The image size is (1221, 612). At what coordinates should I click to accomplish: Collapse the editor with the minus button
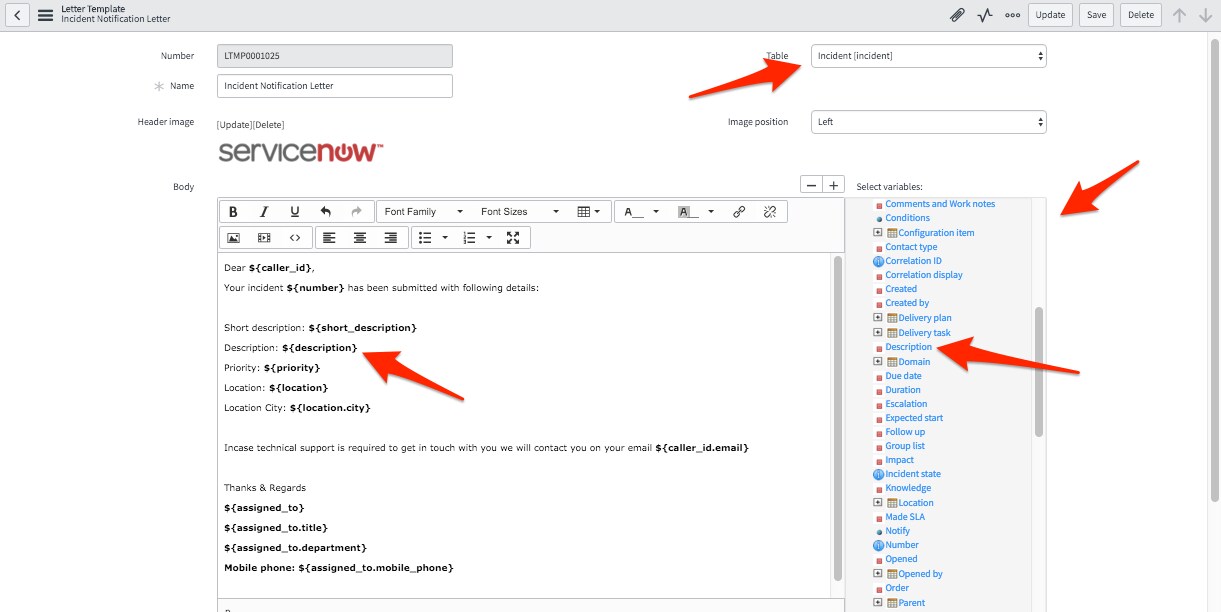(811, 185)
